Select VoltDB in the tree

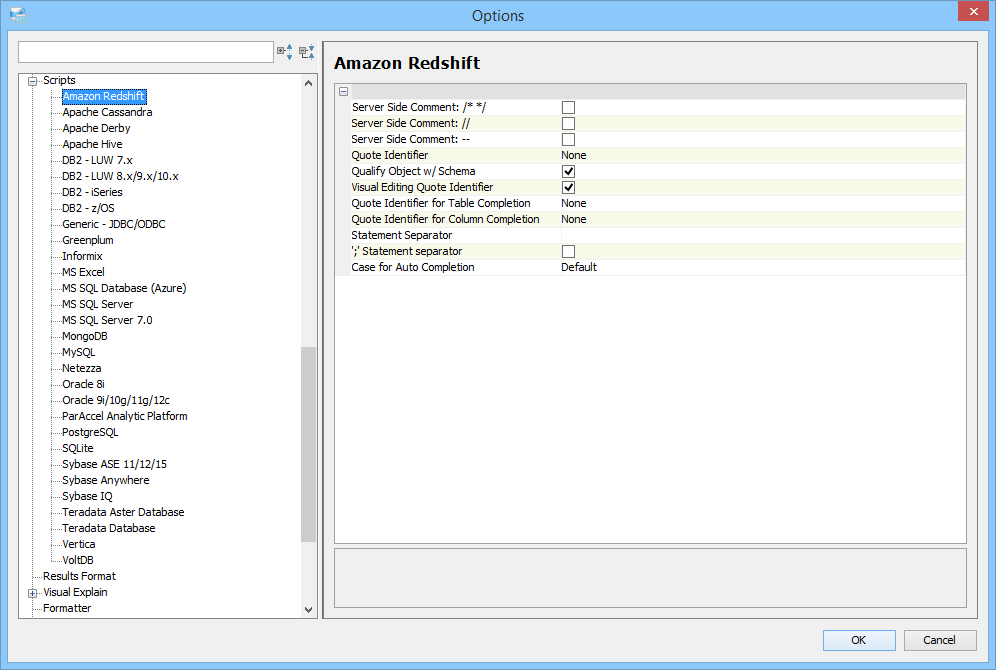coord(77,560)
